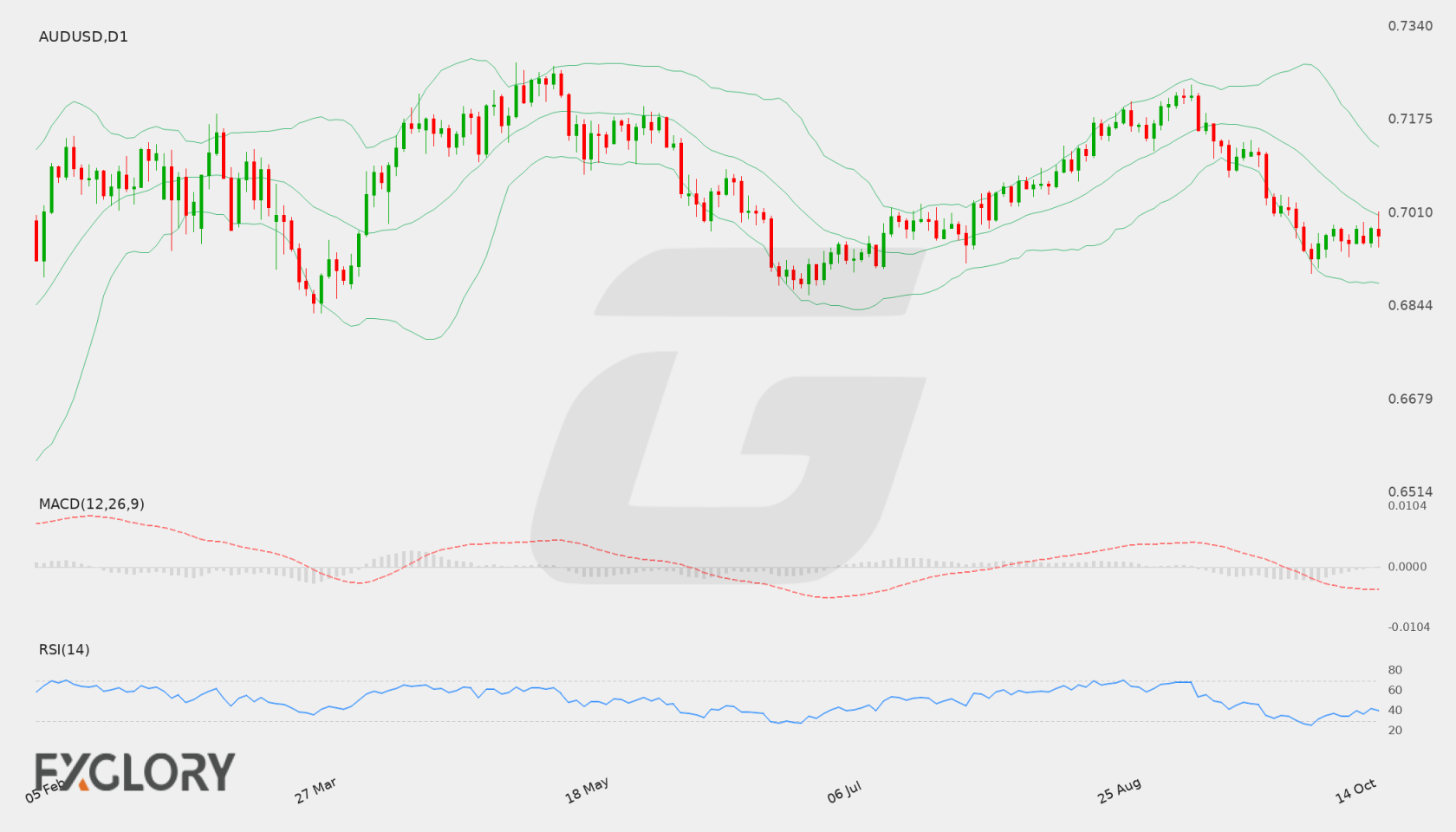Click the 0.0104 MACD scale value
This screenshot has width=1456, height=832.
(1407, 505)
